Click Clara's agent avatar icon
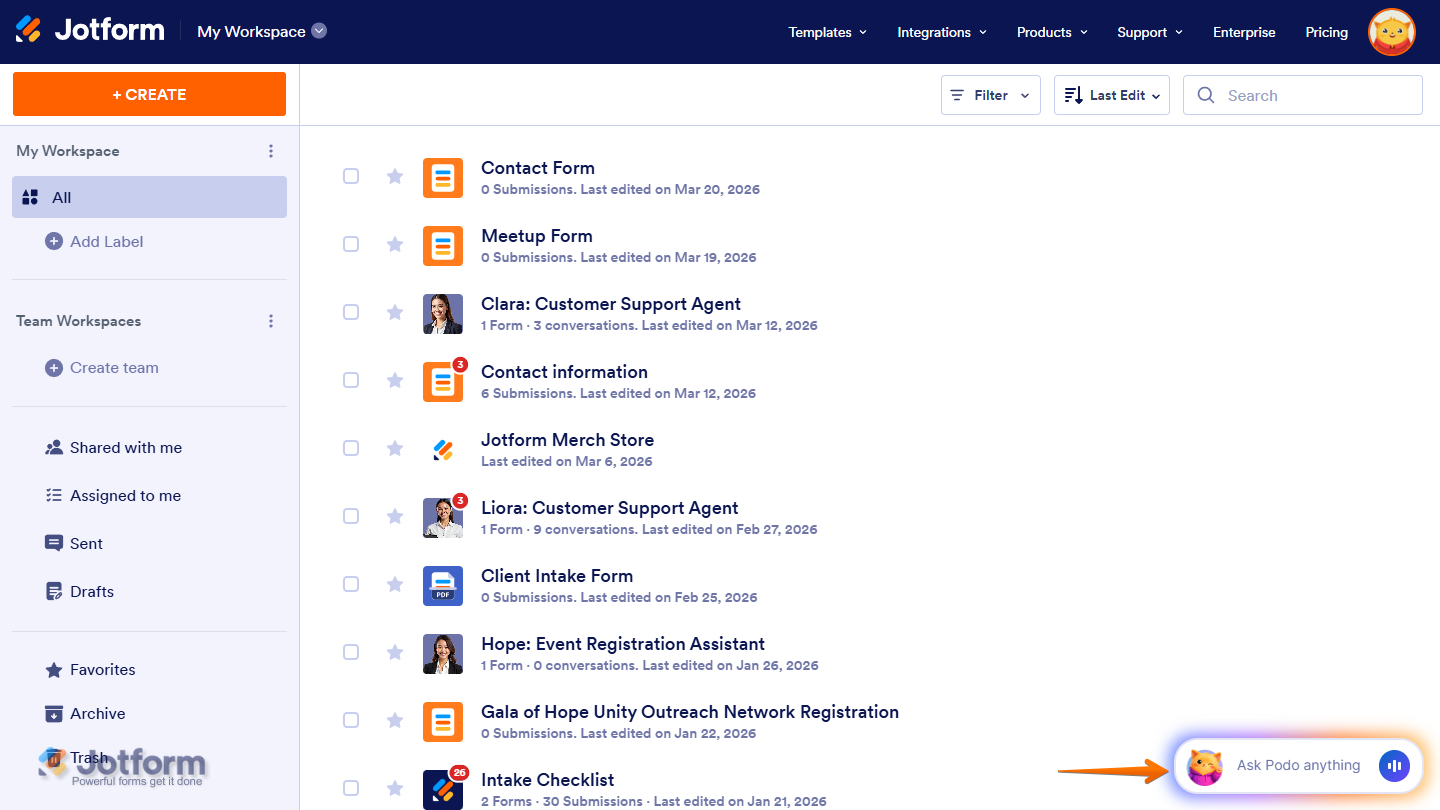Viewport: 1440px width, 810px height. pyautogui.click(x=443, y=313)
